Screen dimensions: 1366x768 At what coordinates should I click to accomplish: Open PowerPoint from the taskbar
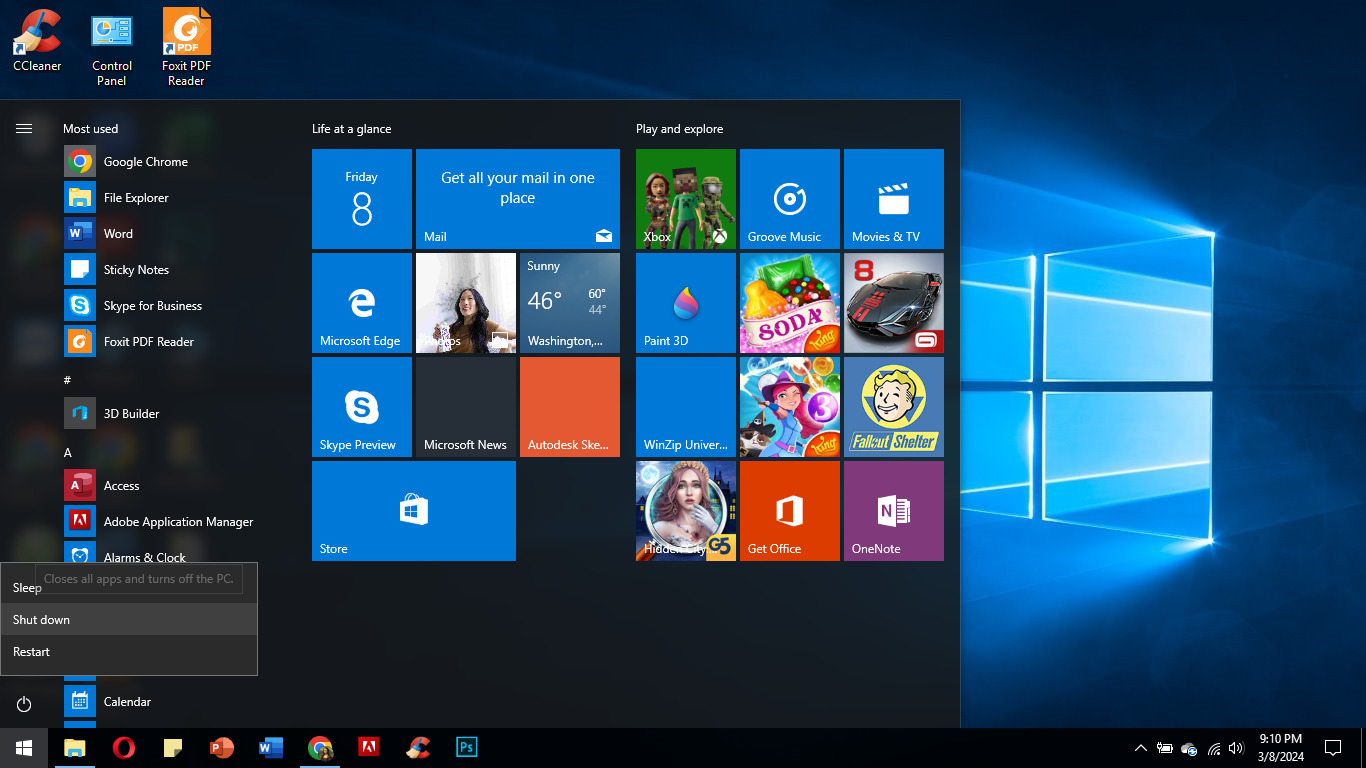click(222, 747)
